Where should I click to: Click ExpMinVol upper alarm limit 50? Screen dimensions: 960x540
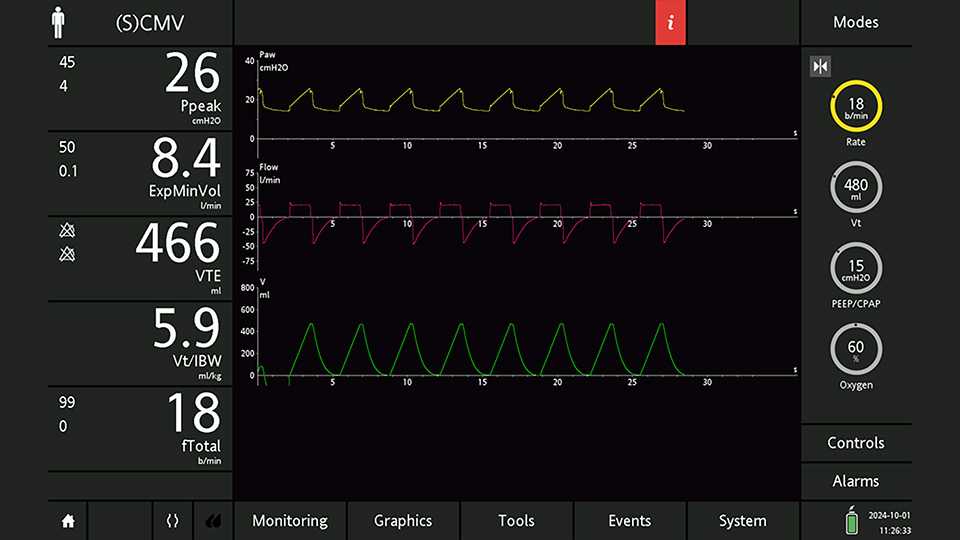[67, 148]
